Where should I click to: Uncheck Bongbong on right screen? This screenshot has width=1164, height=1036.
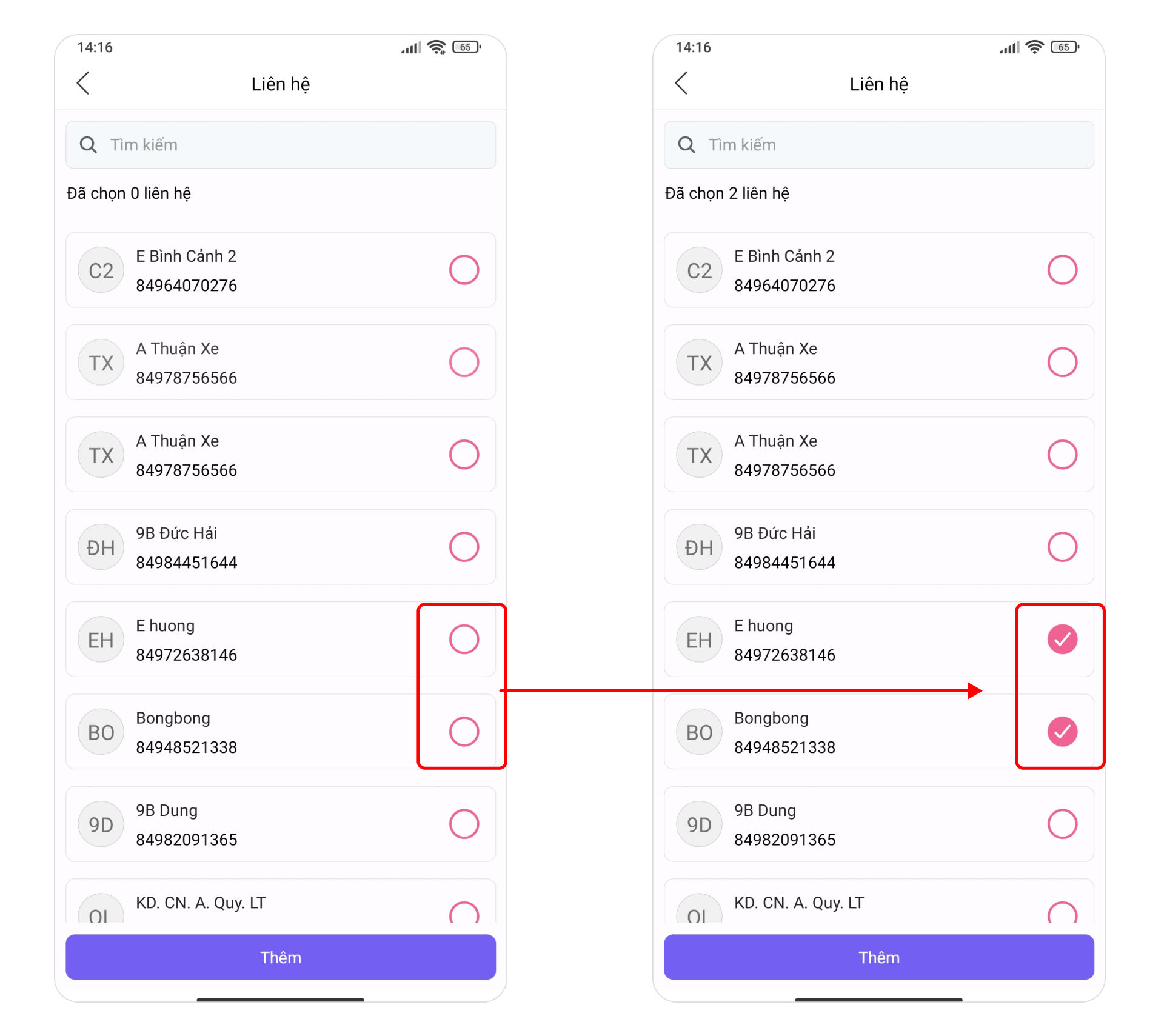(x=1063, y=731)
